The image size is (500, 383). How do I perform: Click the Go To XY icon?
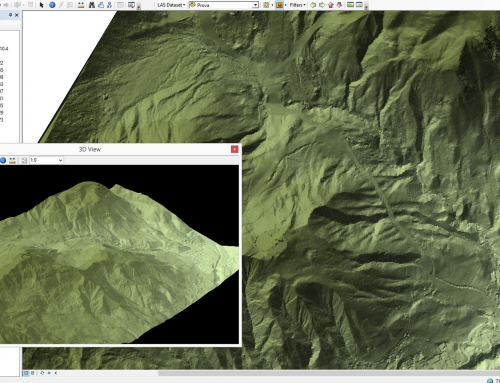click(x=109, y=5)
